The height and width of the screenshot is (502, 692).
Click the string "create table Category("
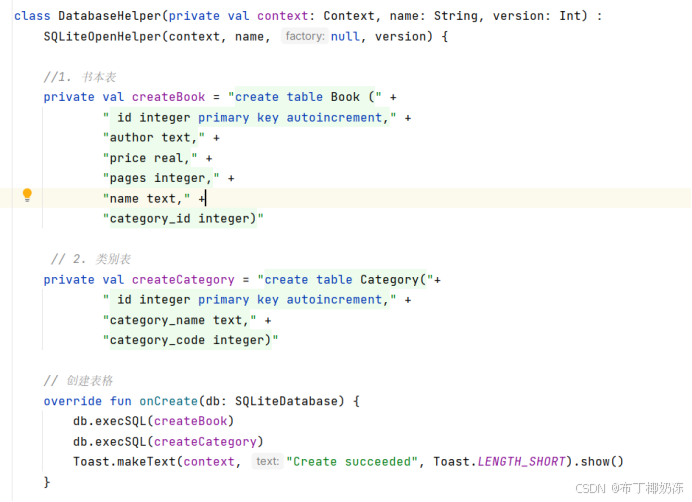coord(345,279)
